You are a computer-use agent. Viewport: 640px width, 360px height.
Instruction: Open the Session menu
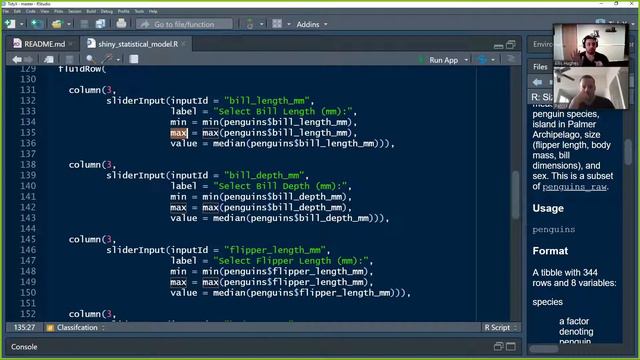pyautogui.click(x=74, y=11)
